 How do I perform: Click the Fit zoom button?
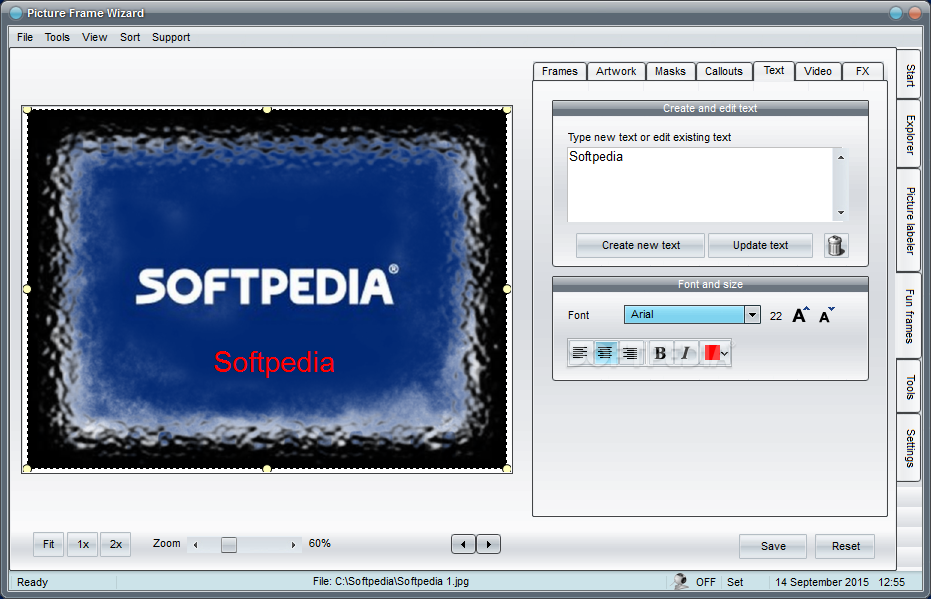(x=49, y=544)
